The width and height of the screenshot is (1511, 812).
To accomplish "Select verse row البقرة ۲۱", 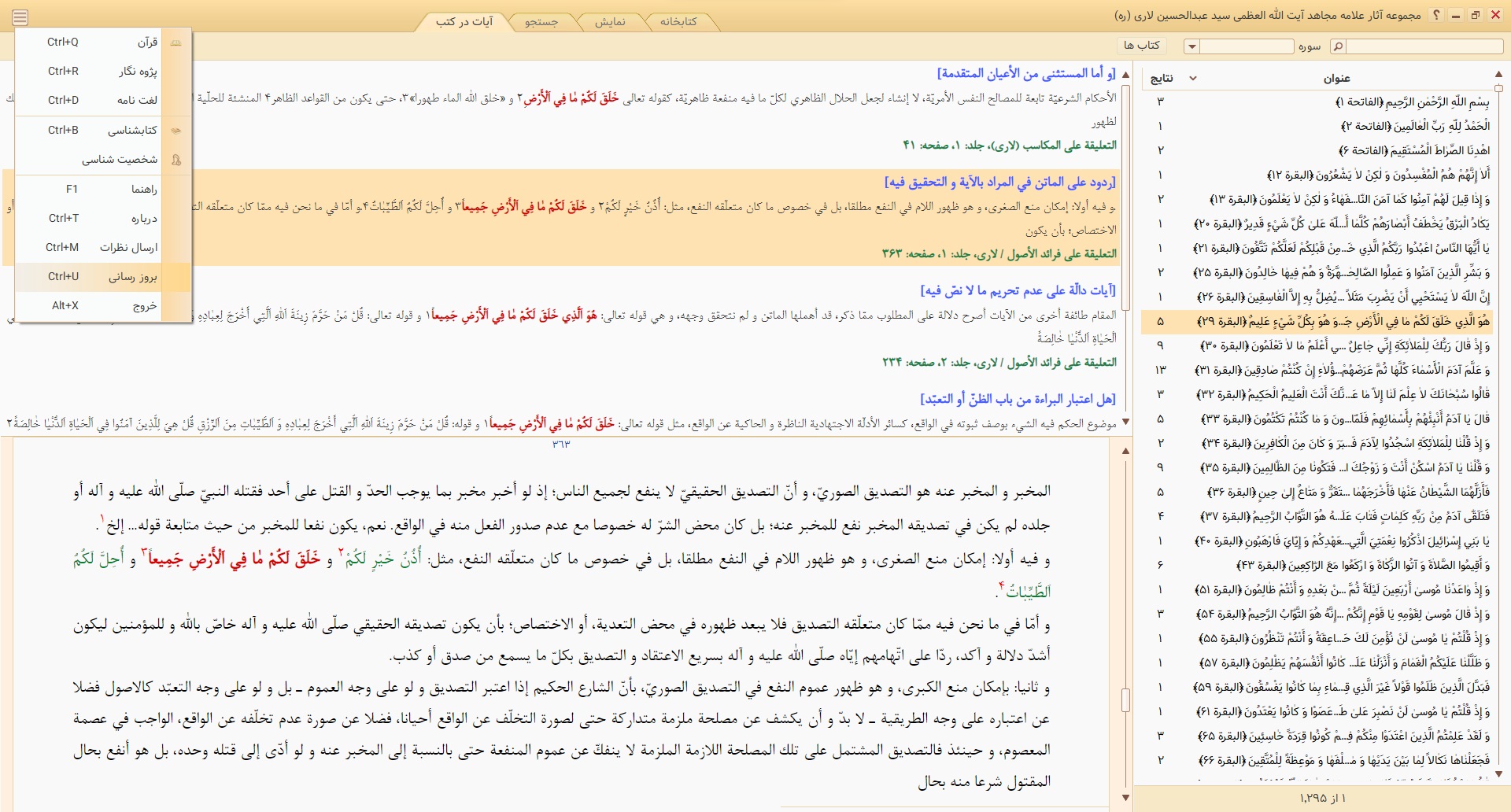I will 1316,248.
